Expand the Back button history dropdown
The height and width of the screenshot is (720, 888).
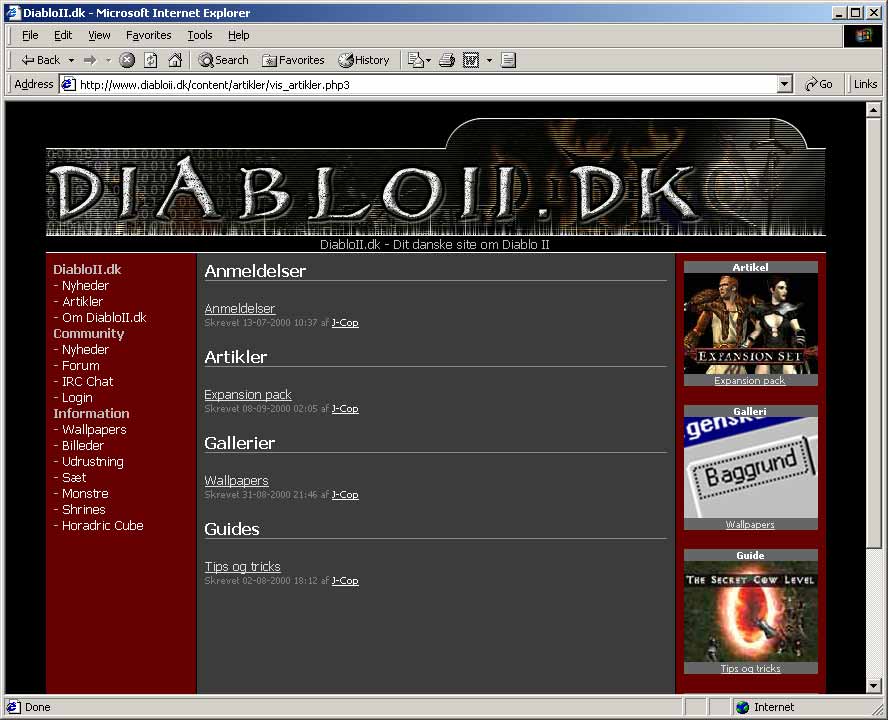71,60
